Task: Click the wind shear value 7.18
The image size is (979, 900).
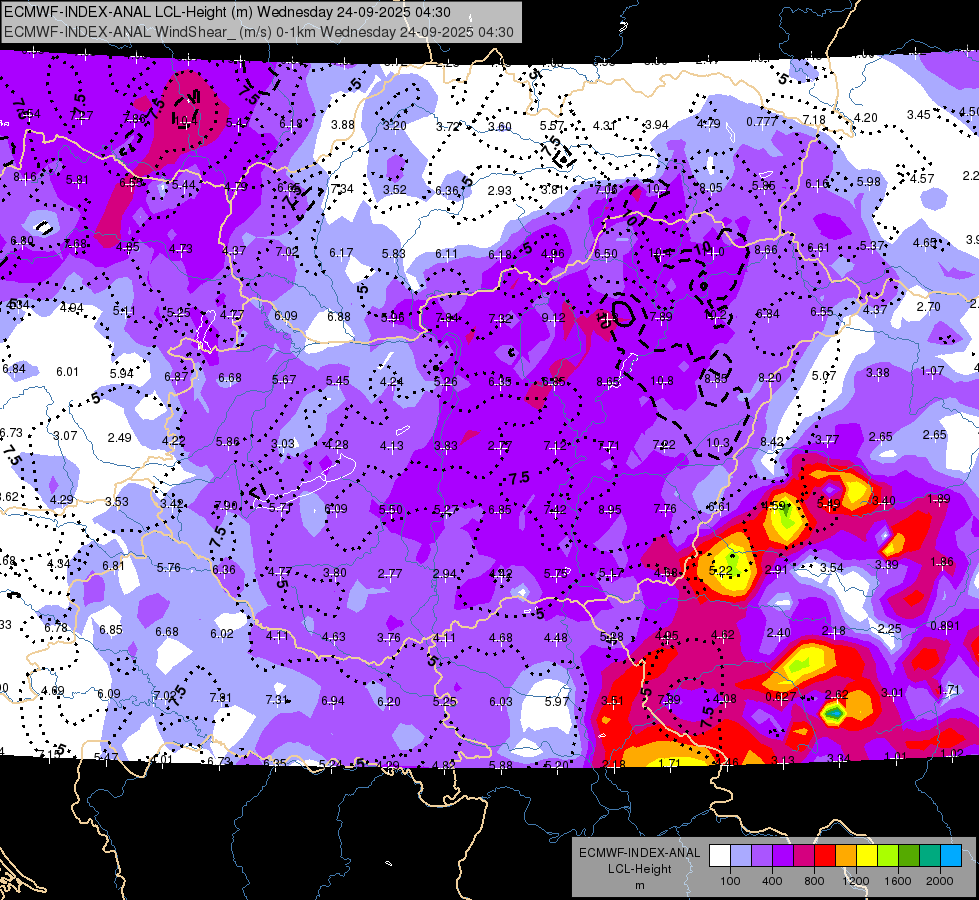Action: coord(814,119)
